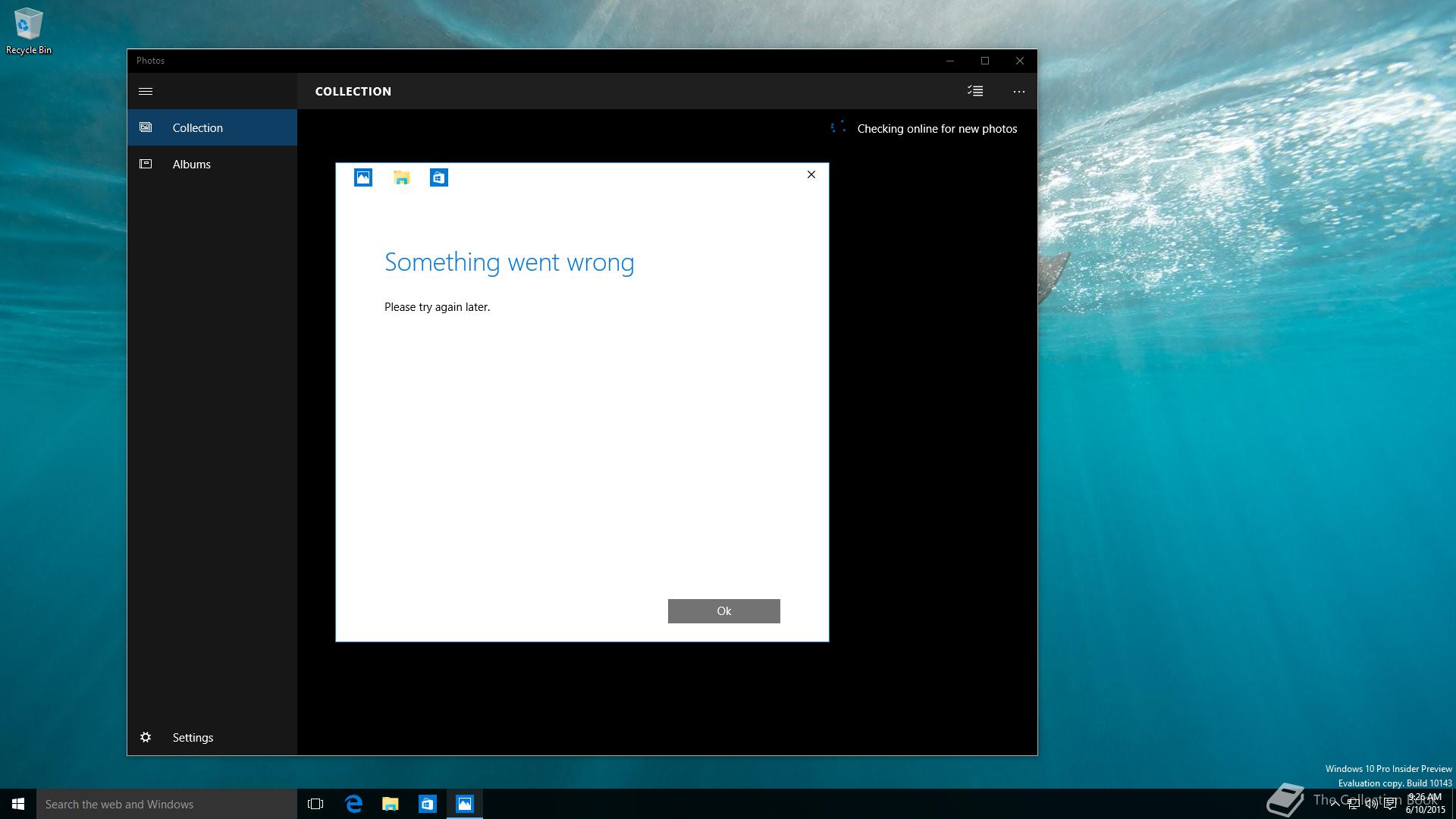Click the Checking online for new photos status
The width and height of the screenshot is (1456, 819).
[937, 129]
